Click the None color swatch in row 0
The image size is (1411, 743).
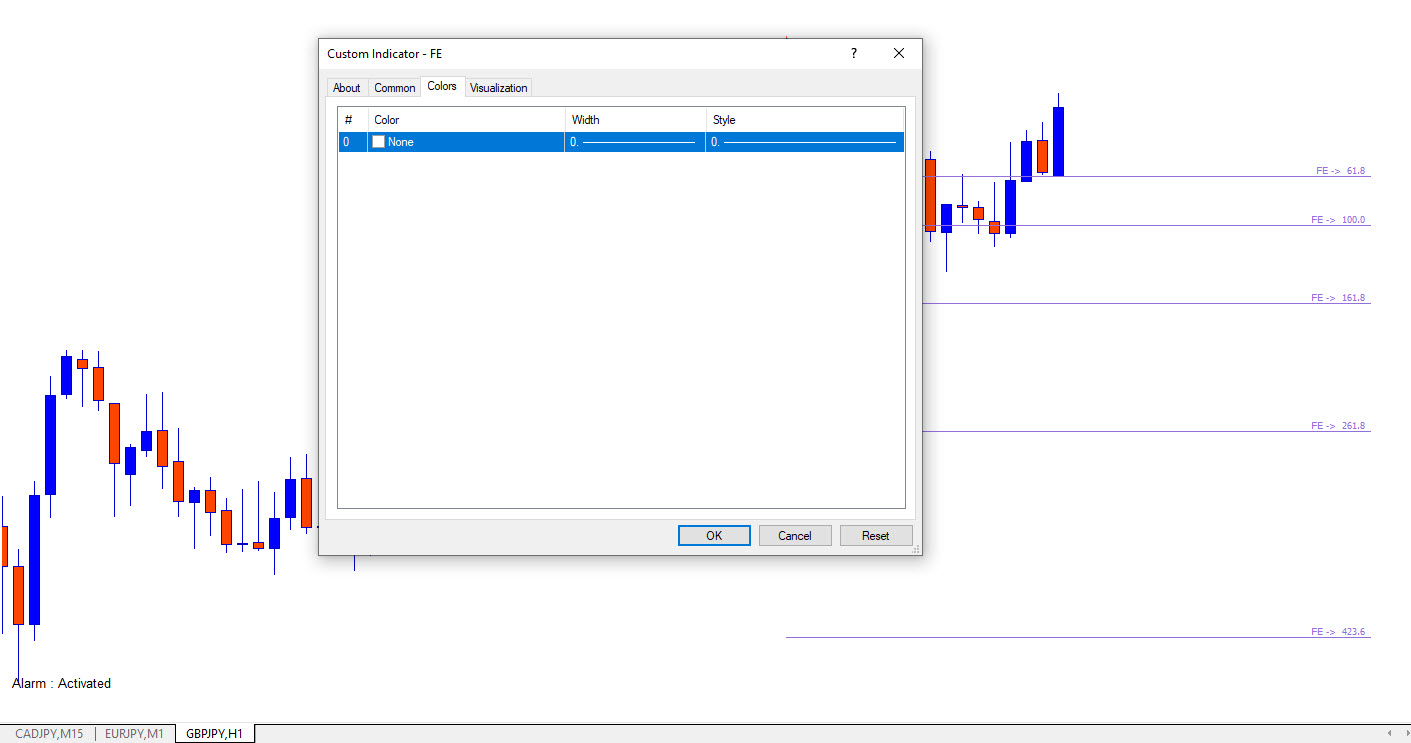tap(379, 142)
